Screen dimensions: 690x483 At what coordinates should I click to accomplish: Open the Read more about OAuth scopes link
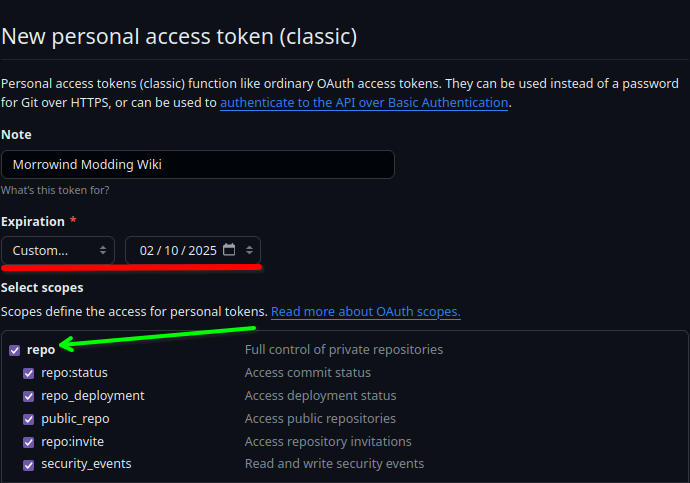point(366,311)
